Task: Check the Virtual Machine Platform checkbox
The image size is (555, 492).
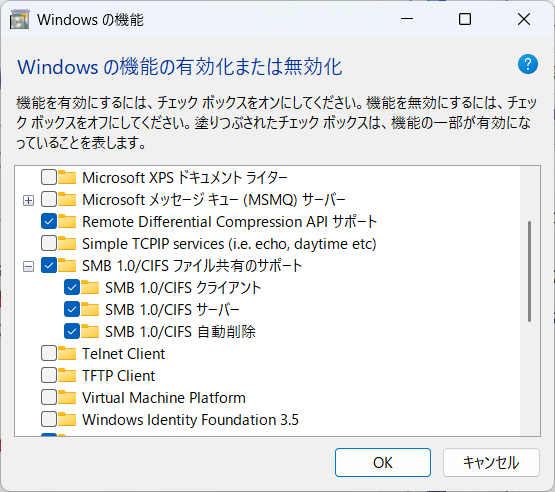Action: [48, 397]
